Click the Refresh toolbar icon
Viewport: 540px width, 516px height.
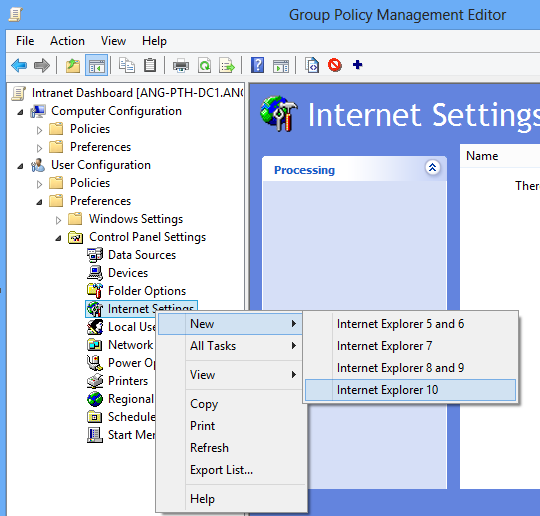tap(205, 65)
